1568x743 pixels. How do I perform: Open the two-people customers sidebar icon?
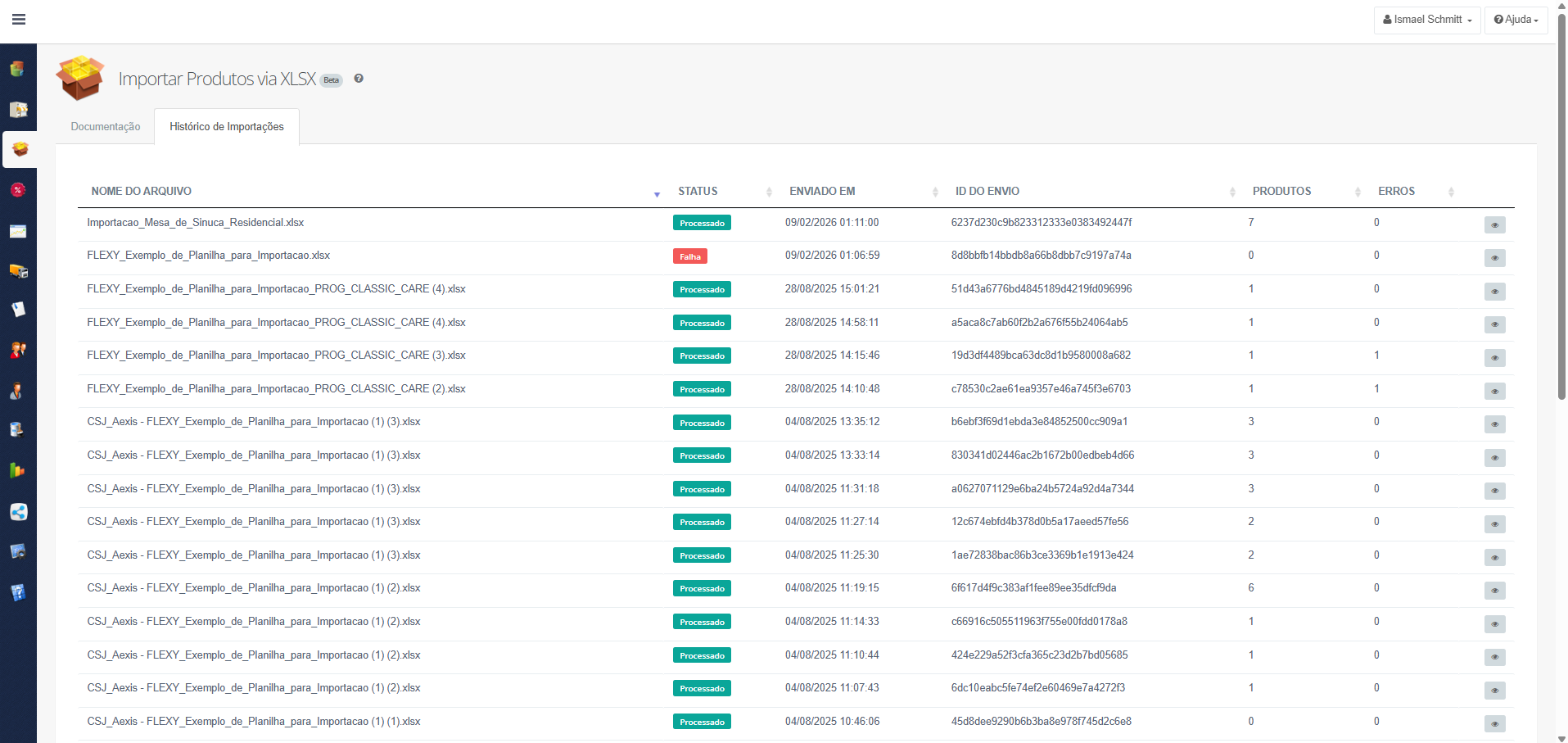click(x=18, y=351)
